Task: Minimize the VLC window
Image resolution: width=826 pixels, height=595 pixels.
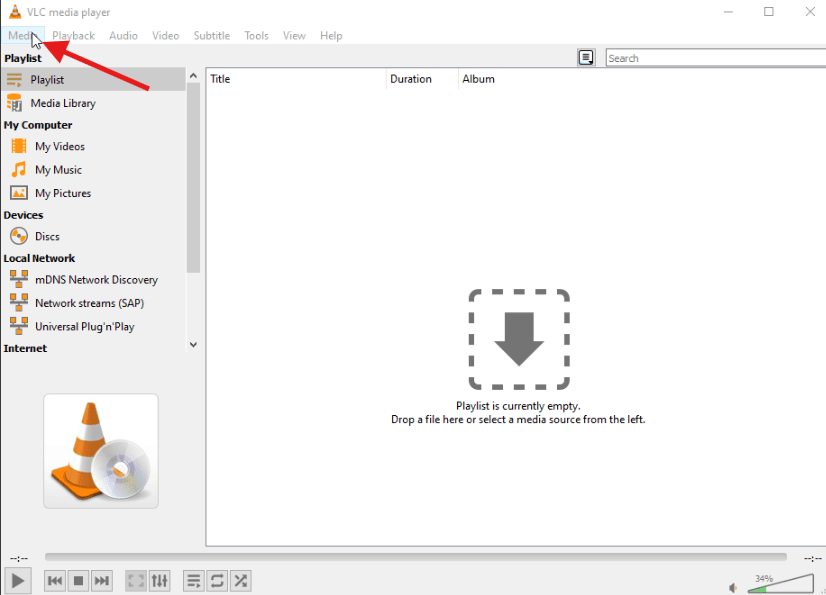Action: (729, 12)
